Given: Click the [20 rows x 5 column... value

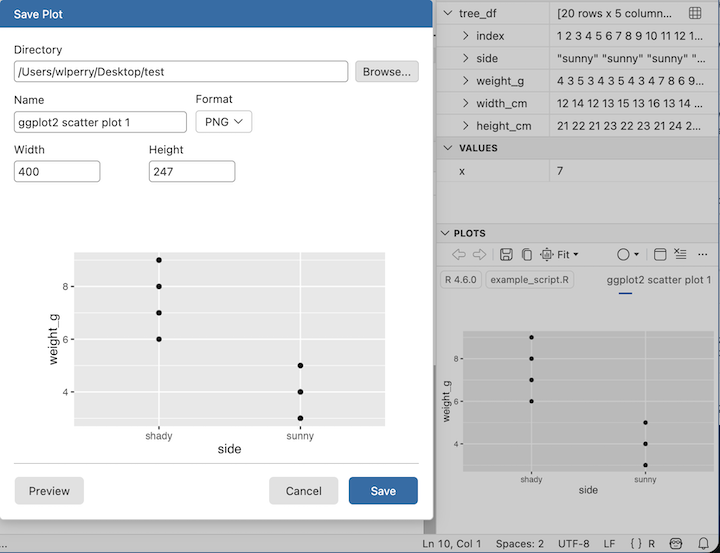Looking at the screenshot, I should click(x=614, y=13).
